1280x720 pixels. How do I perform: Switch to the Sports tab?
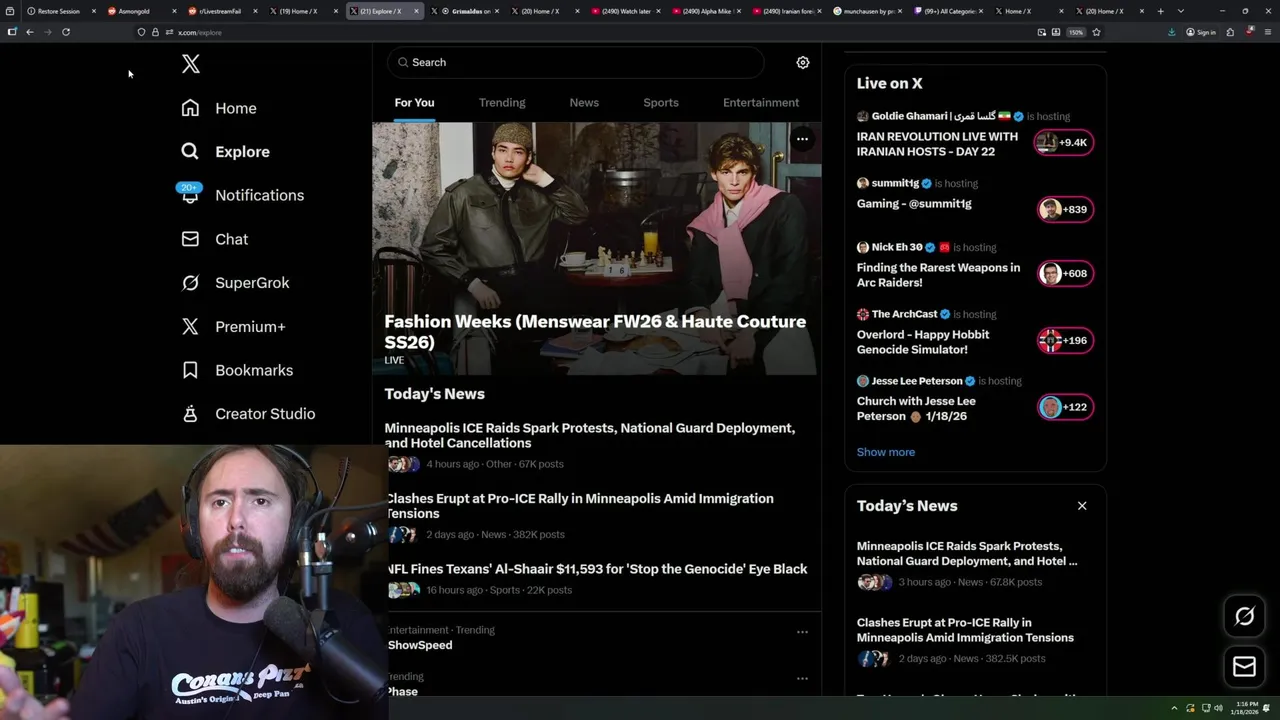(661, 103)
